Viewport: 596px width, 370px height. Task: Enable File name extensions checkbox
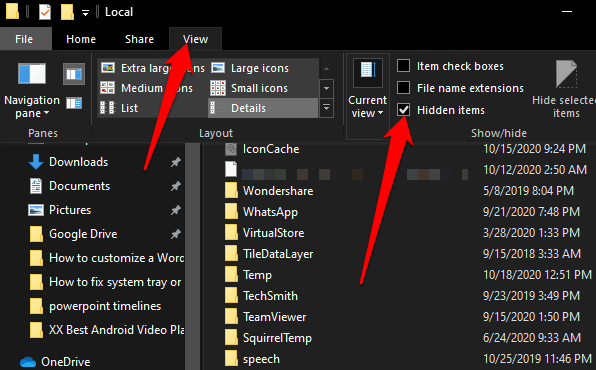[403, 88]
